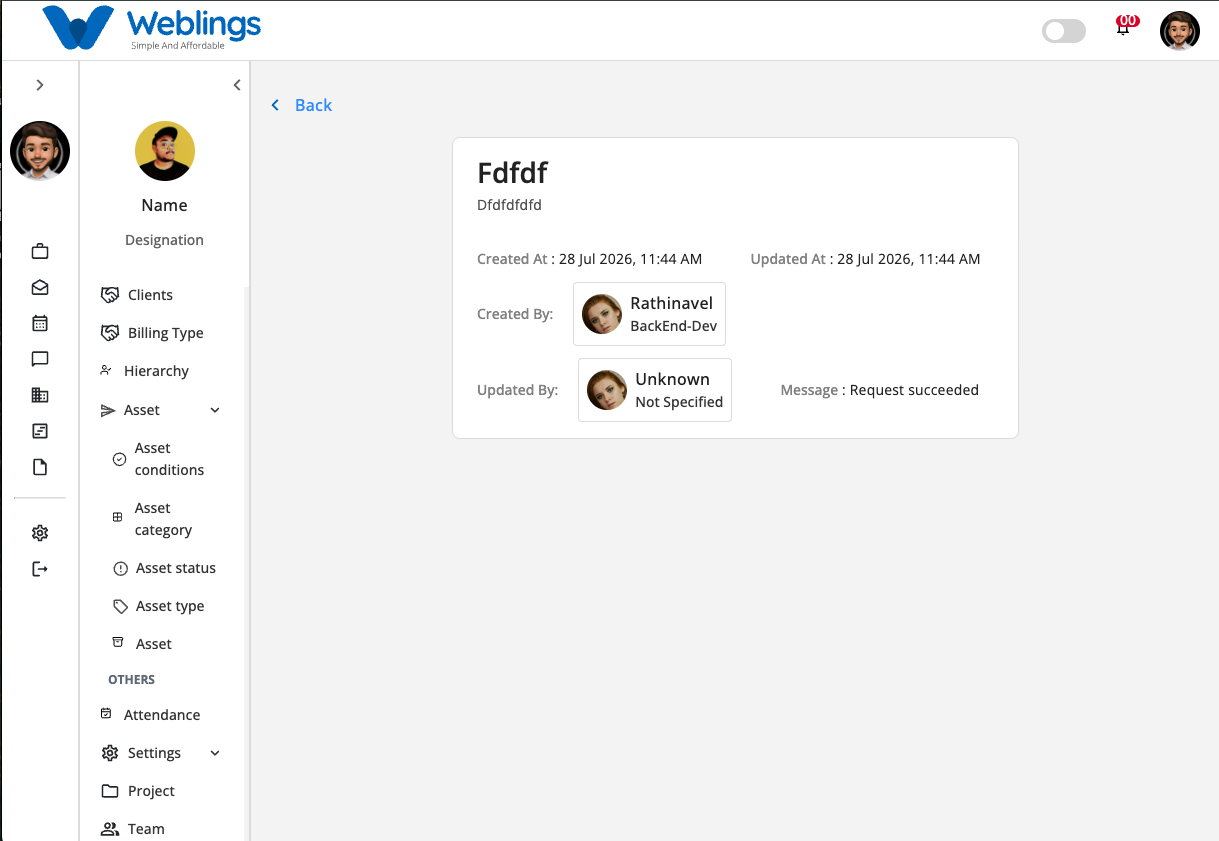Open the building icon in left rail
The height and width of the screenshot is (841, 1219).
click(40, 395)
